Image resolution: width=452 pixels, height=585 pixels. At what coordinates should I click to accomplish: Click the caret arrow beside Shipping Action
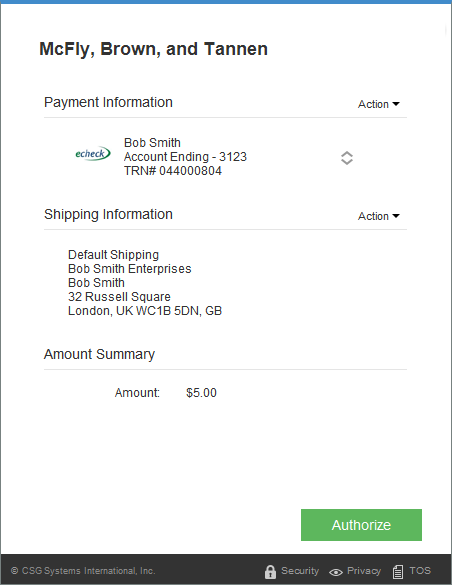(x=396, y=216)
